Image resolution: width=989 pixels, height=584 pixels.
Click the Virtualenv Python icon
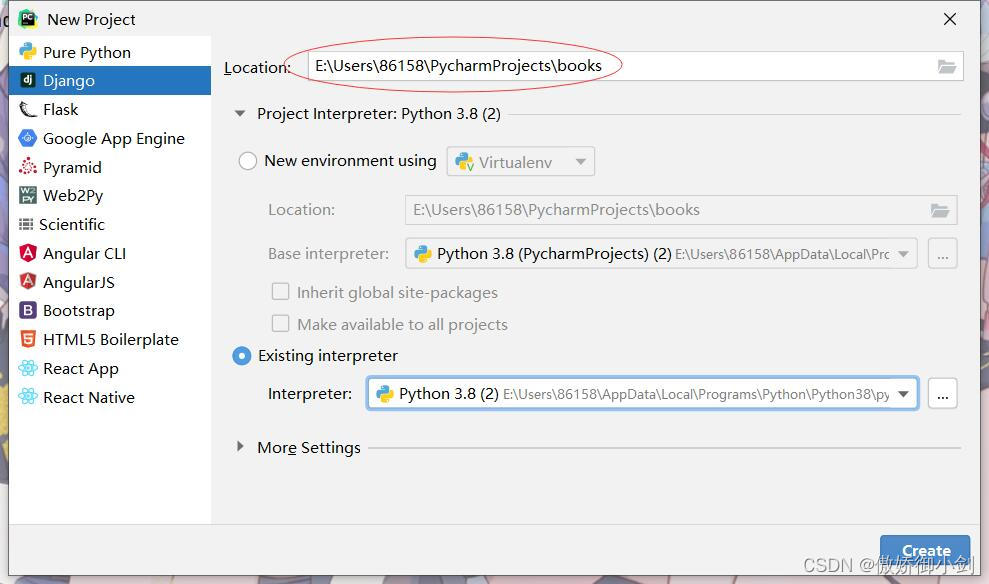point(464,161)
